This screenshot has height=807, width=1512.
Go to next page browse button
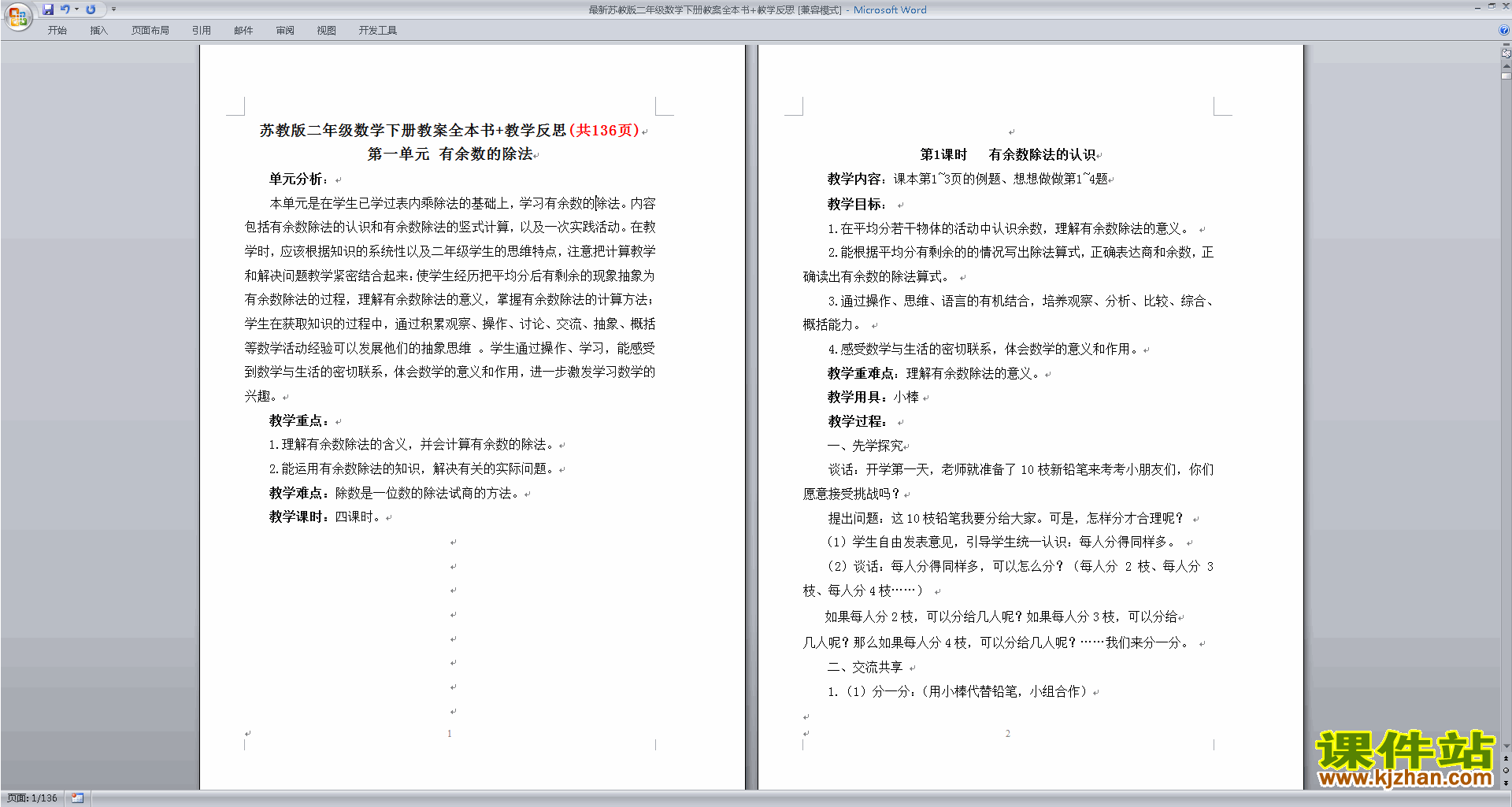pyautogui.click(x=1506, y=783)
